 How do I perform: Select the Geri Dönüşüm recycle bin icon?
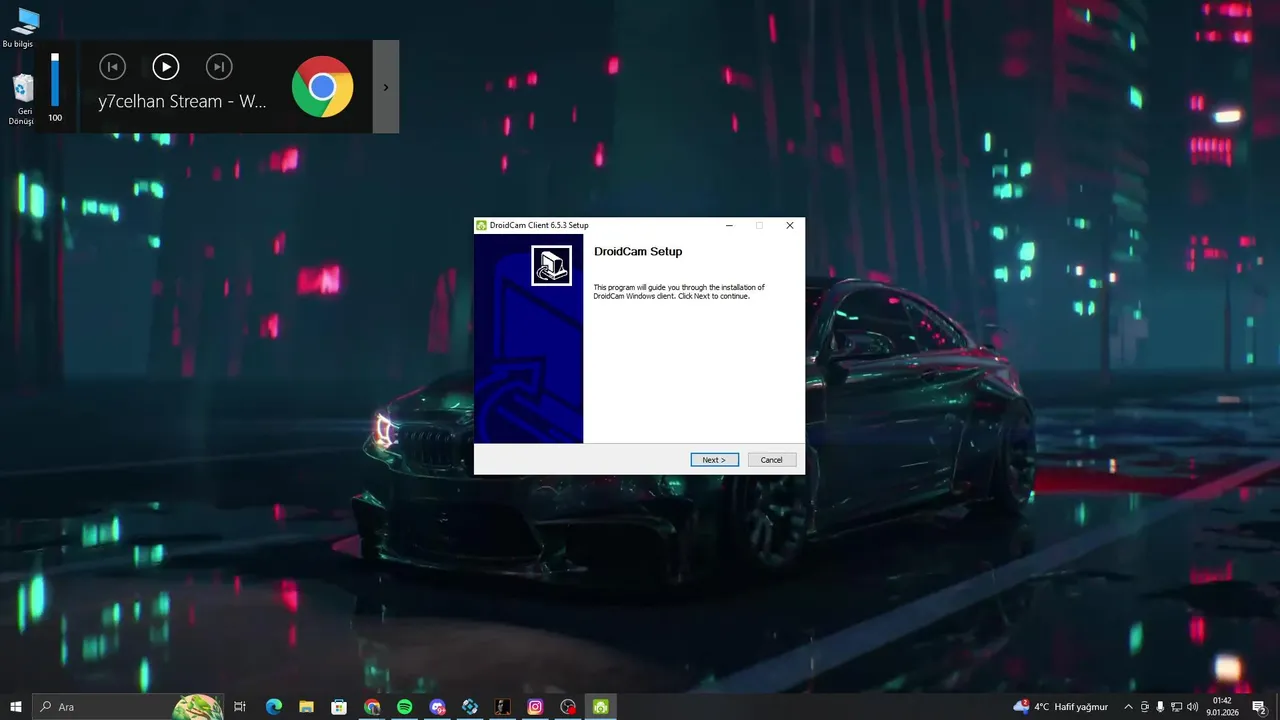pyautogui.click(x=20, y=100)
